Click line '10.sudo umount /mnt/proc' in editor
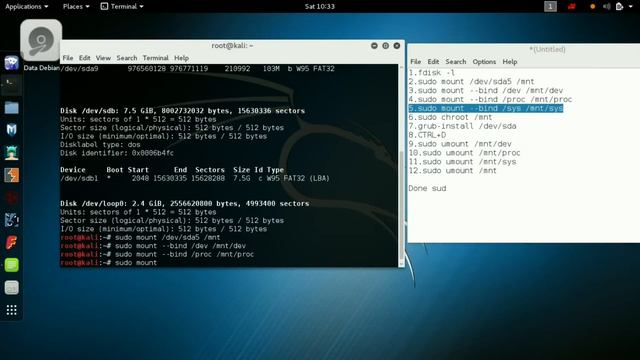 point(464,153)
